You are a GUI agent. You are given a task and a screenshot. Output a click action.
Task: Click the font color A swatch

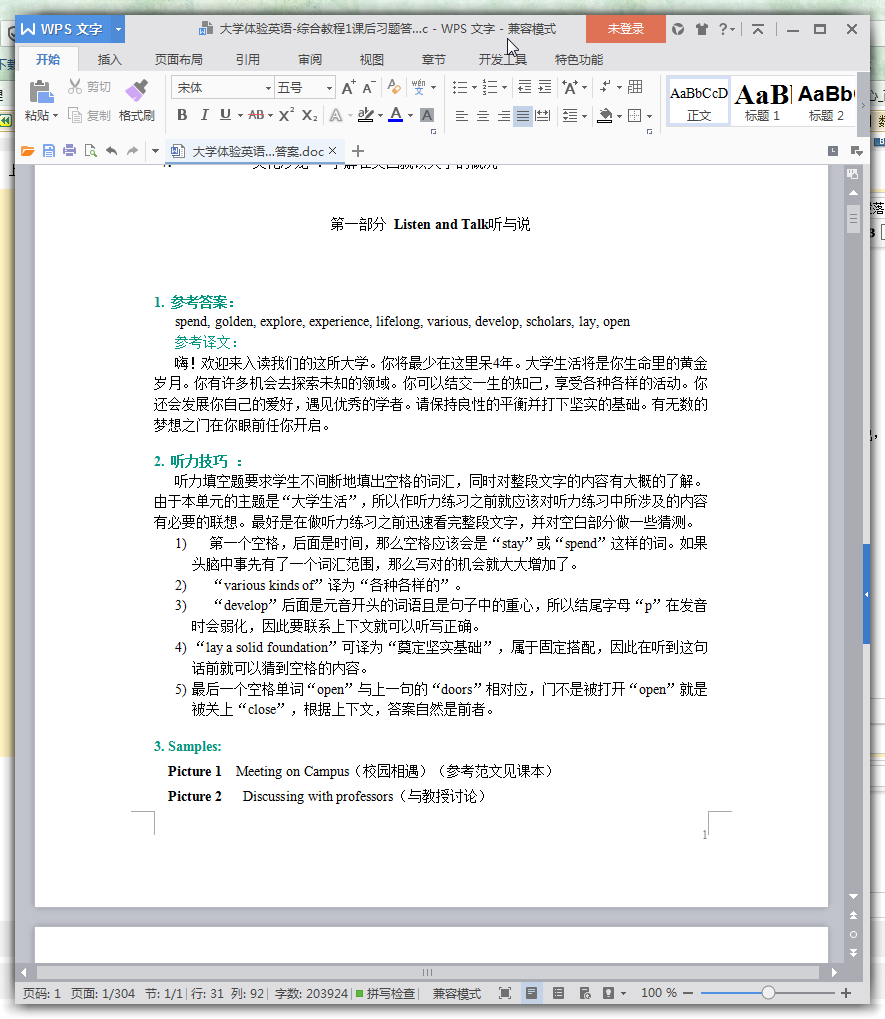tap(396, 116)
